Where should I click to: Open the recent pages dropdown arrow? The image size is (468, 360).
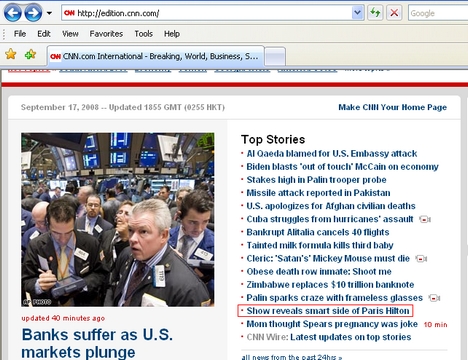pyautogui.click(x=49, y=13)
